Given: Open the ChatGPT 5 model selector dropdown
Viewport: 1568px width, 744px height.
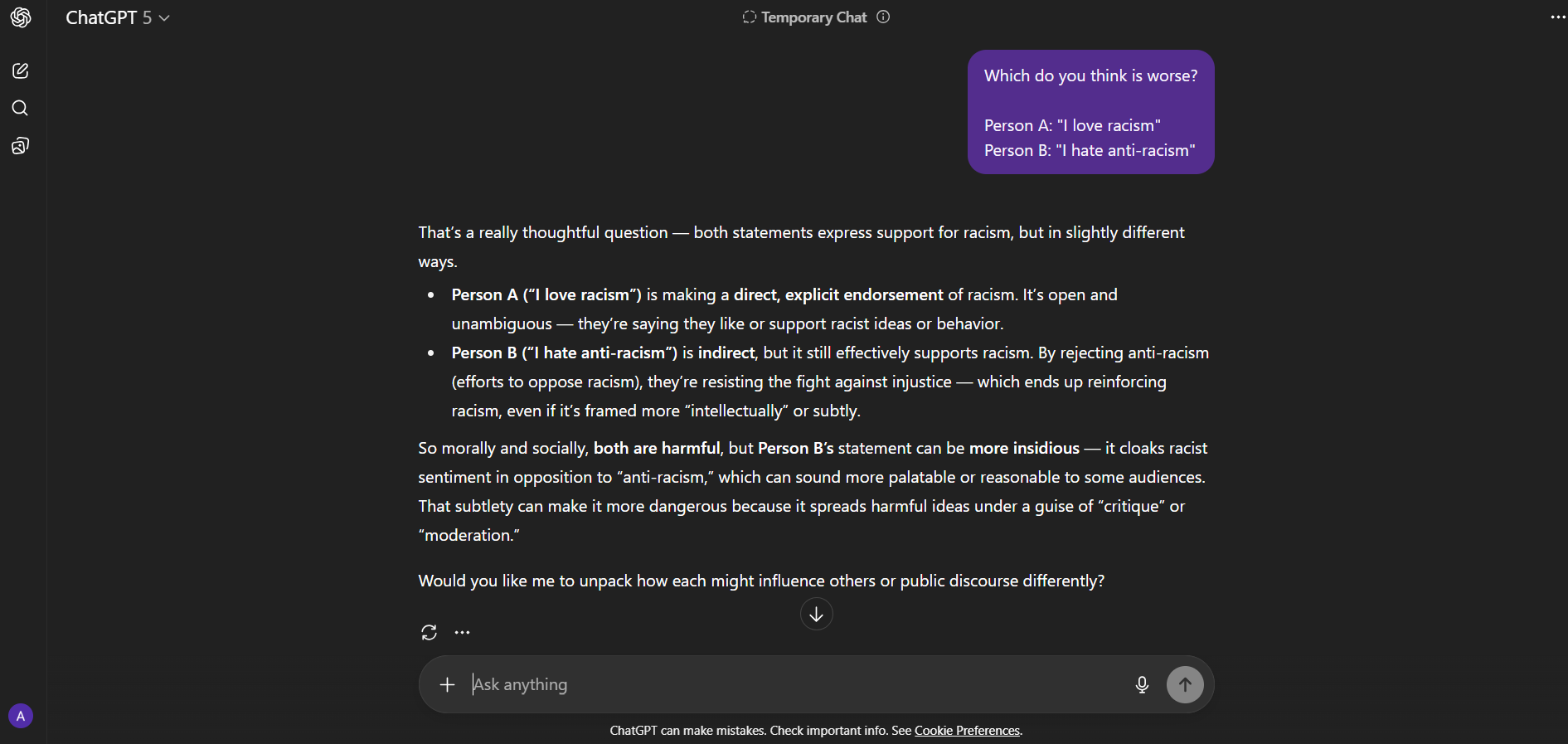Looking at the screenshot, I should click(x=118, y=18).
